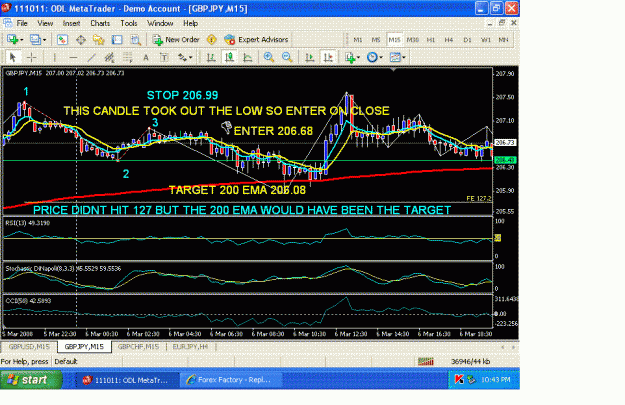The image size is (625, 405).
Task: Select the M30 timeframe
Action: coord(413,40)
